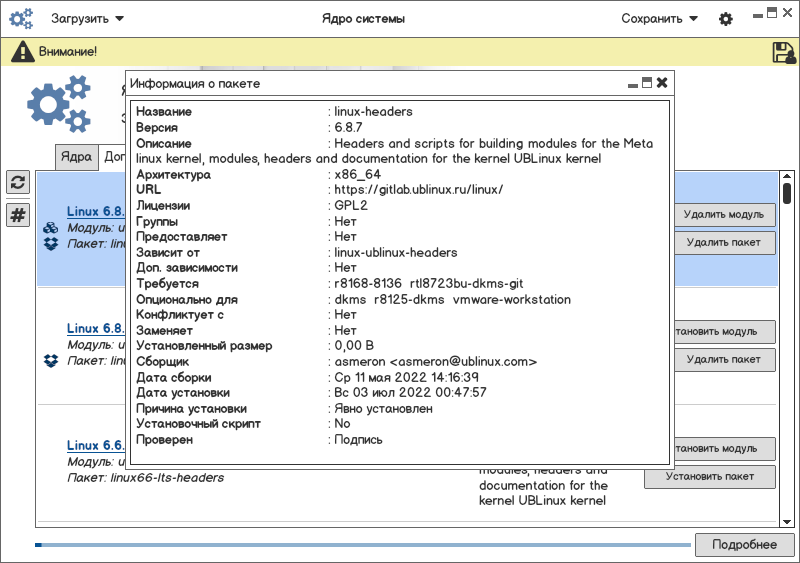Click the large gears logo image
Image resolution: width=800 pixels, height=563 pixels.
pos(59,104)
